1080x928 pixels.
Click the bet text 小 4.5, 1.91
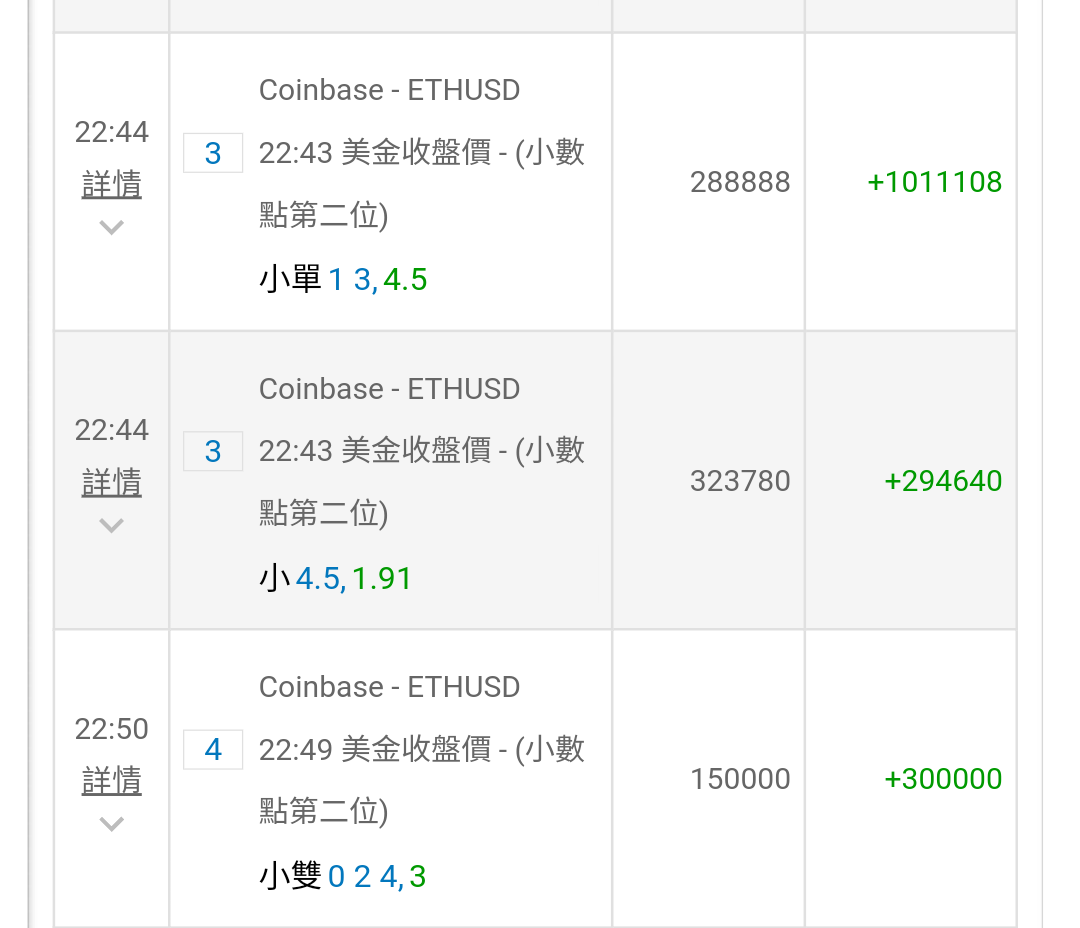point(335,578)
